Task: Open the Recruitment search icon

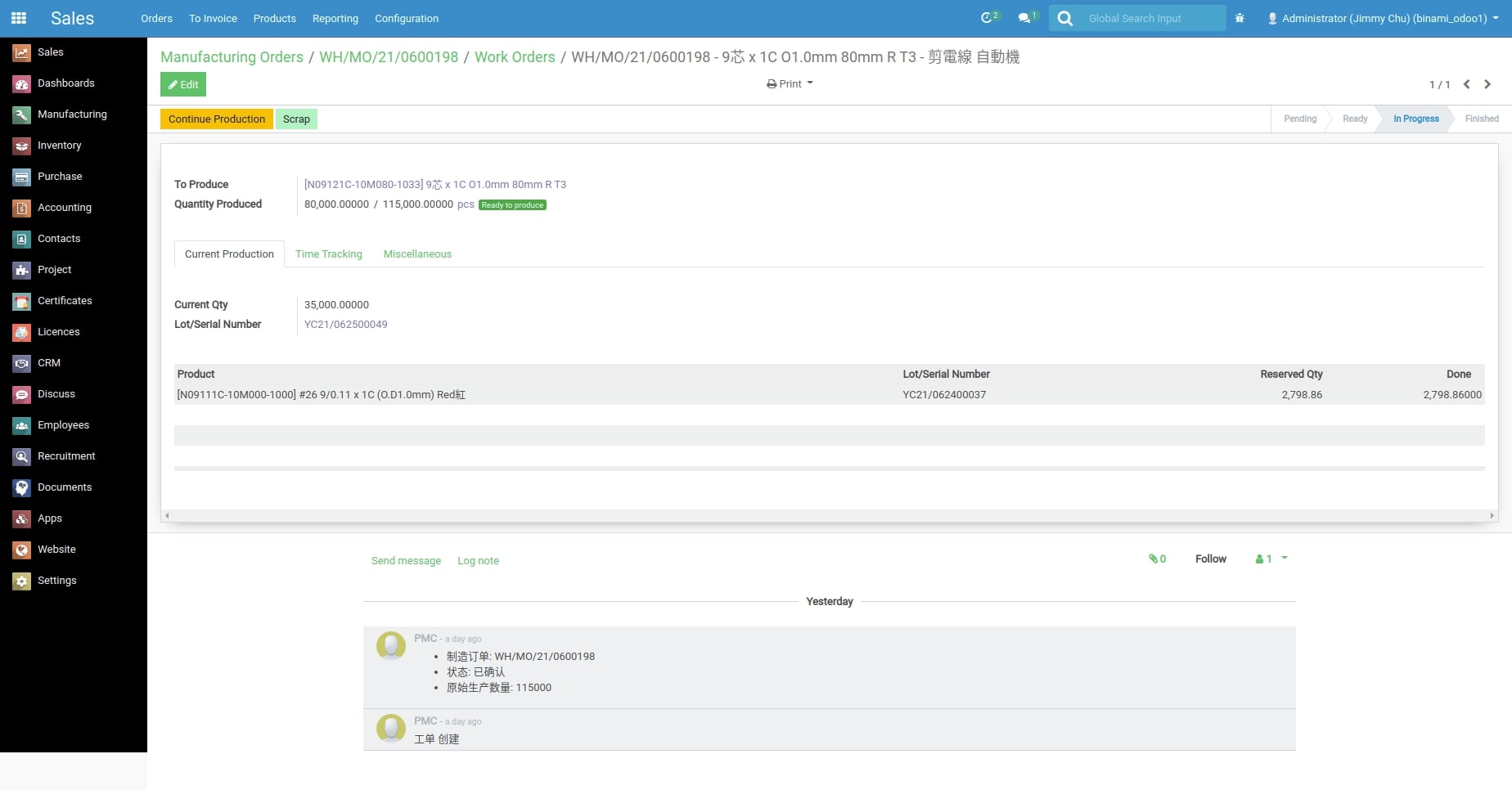Action: coord(22,456)
